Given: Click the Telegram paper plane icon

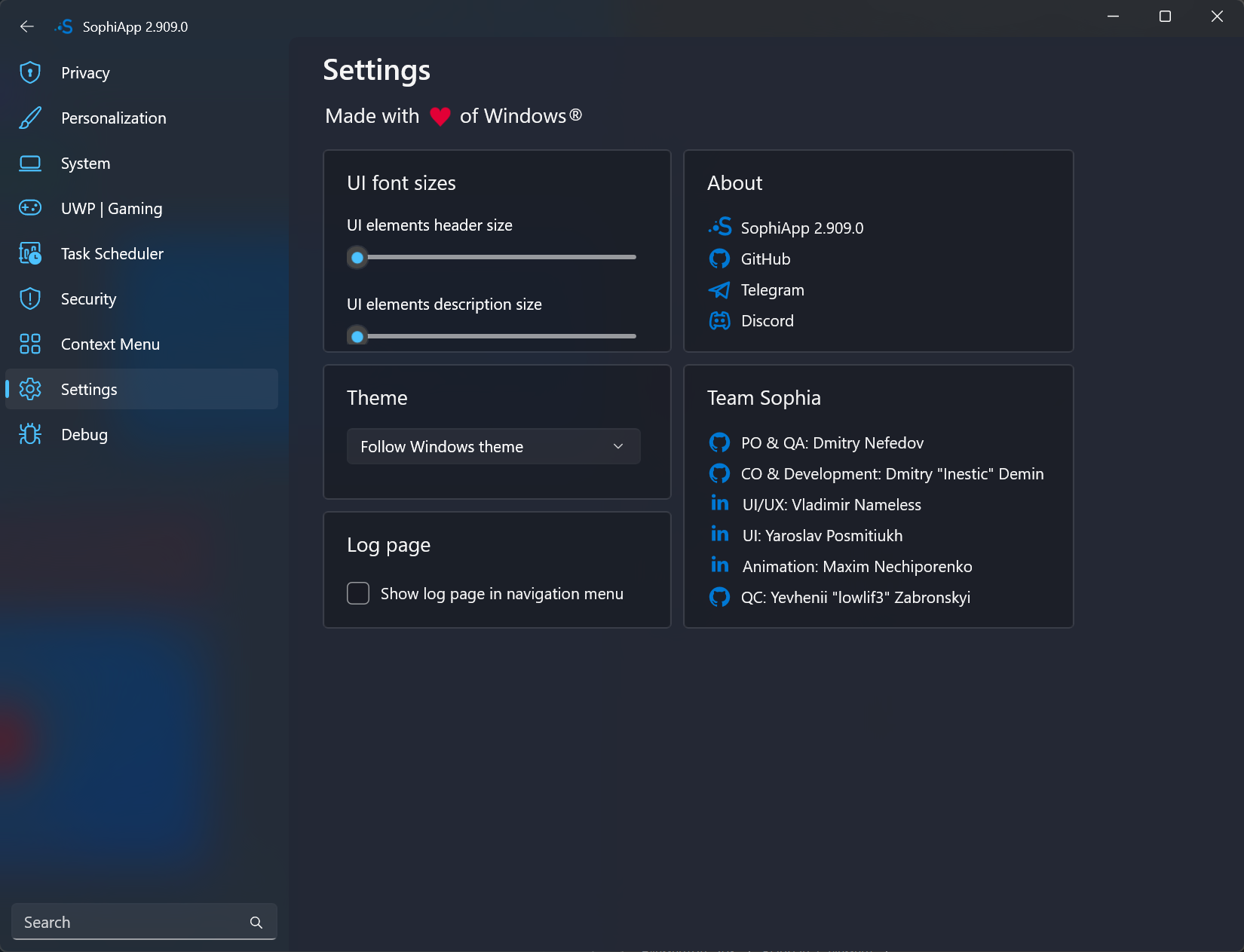Looking at the screenshot, I should tap(719, 289).
